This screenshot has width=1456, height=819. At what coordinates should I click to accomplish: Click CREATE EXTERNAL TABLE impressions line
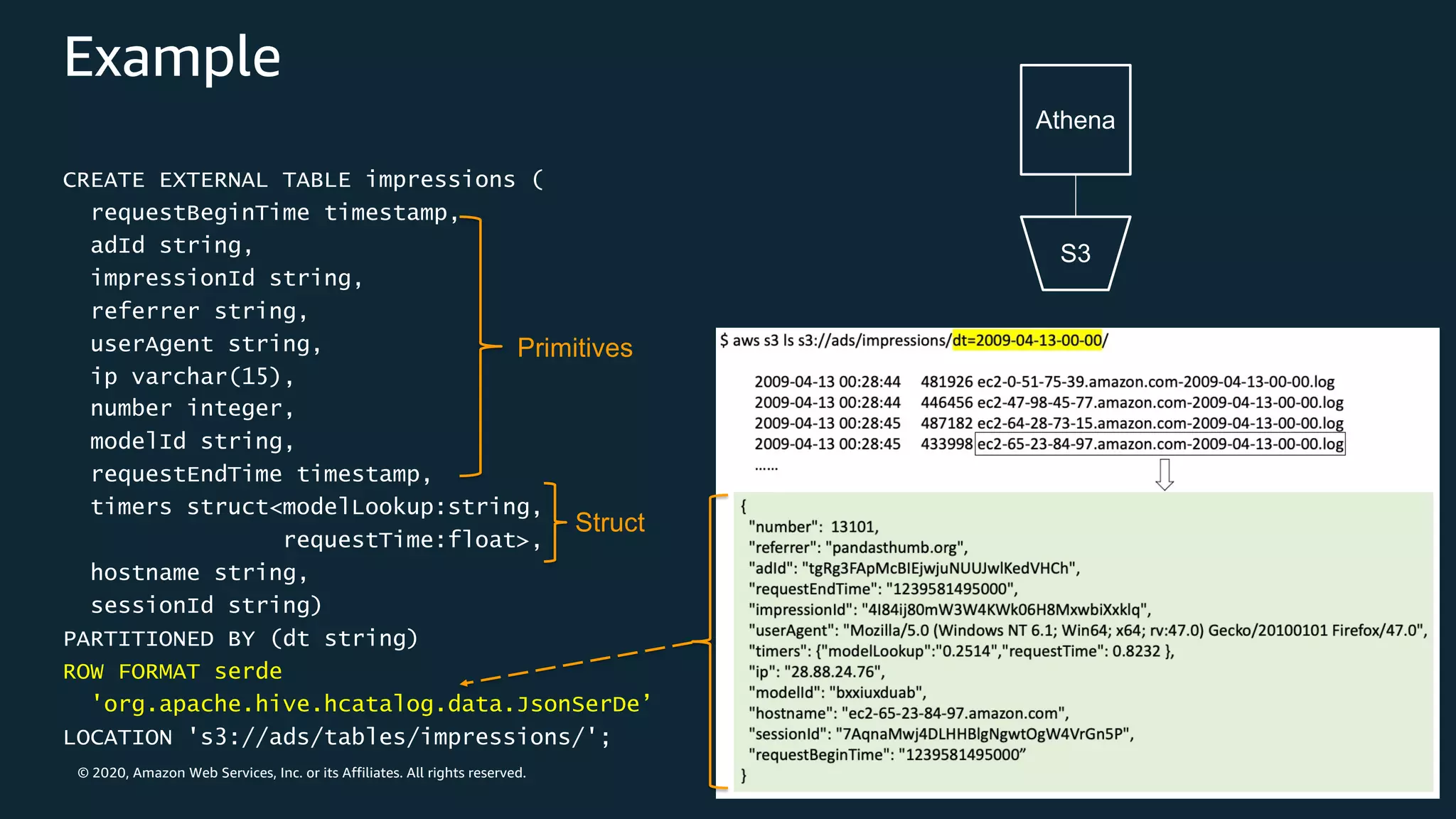[303, 179]
